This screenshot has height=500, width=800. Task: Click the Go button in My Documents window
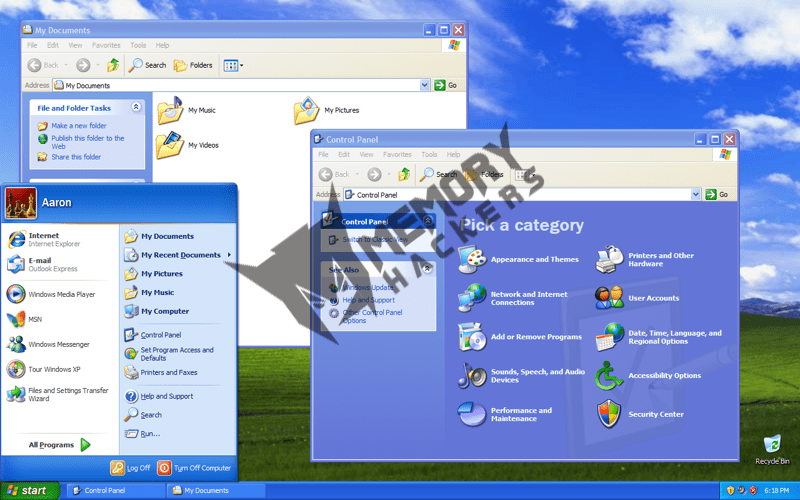pyautogui.click(x=446, y=85)
